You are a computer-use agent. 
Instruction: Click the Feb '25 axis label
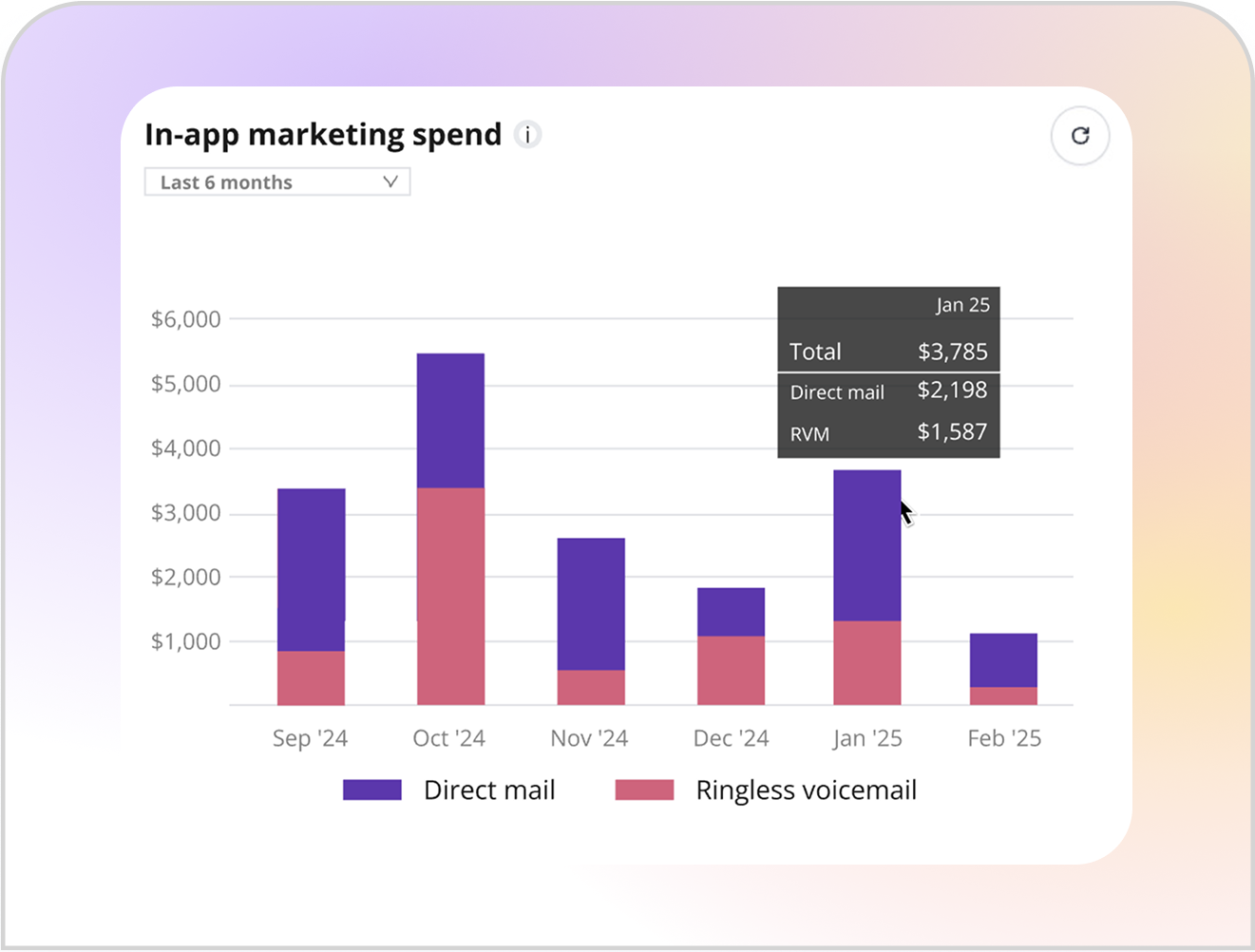[x=1004, y=738]
